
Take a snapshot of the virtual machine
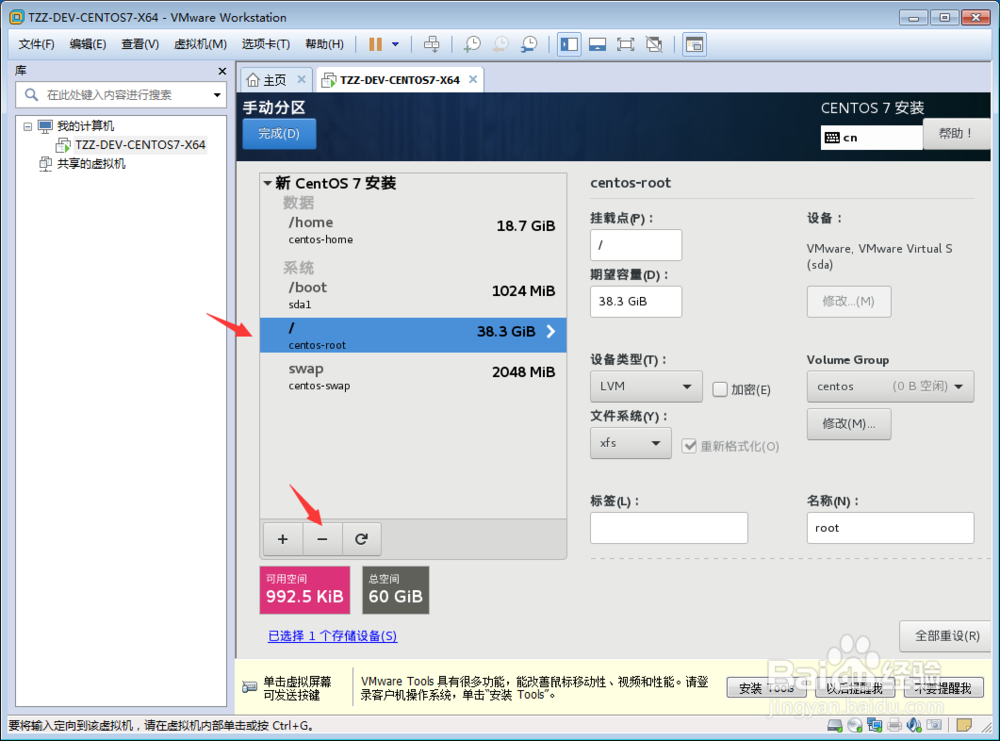(472, 44)
